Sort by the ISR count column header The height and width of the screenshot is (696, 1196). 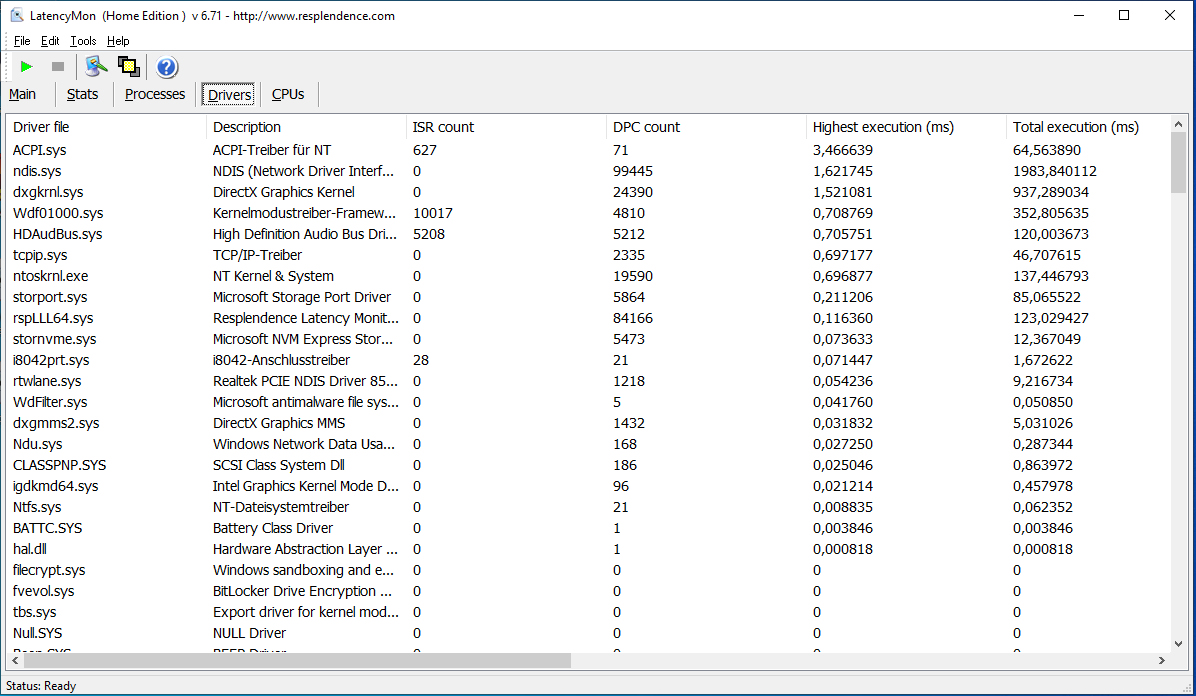tap(506, 127)
